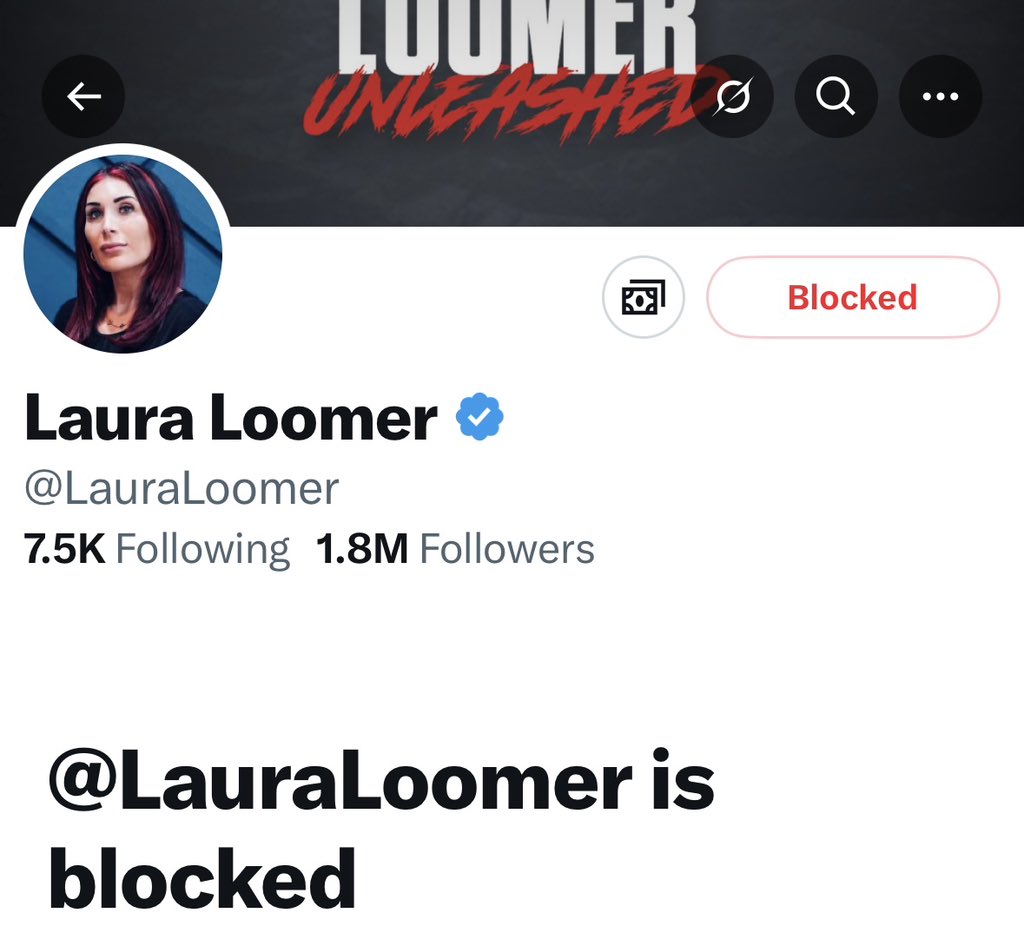Open the 7.5K Following list

coord(157,548)
